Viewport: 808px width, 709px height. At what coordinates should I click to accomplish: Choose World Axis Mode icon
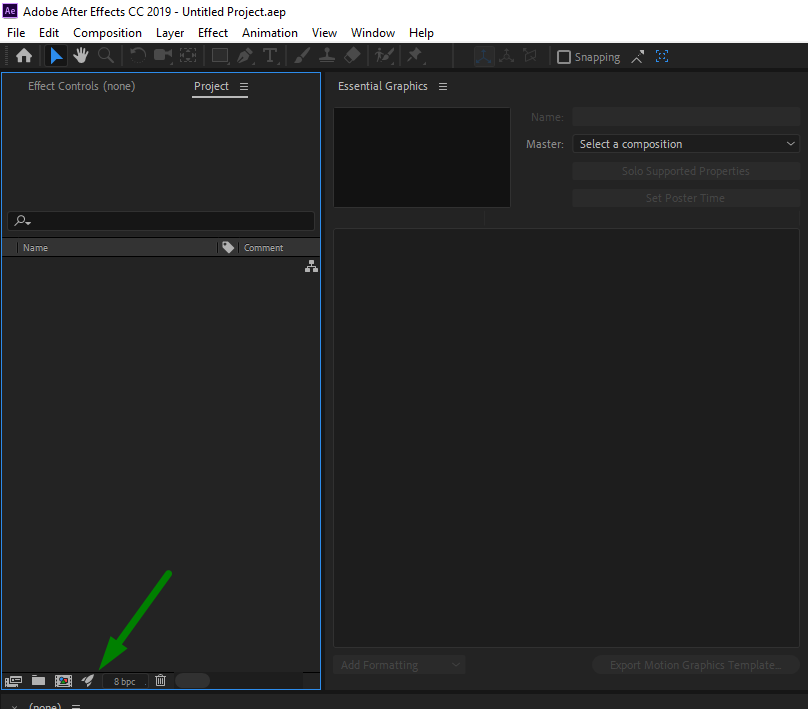[x=507, y=56]
